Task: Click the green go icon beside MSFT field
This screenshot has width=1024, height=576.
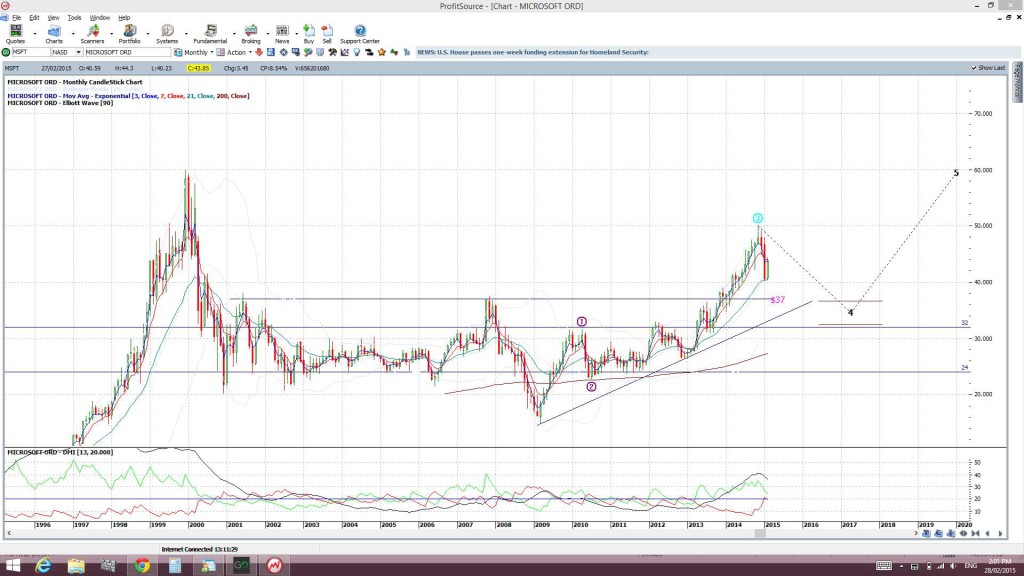Action: tap(6, 52)
